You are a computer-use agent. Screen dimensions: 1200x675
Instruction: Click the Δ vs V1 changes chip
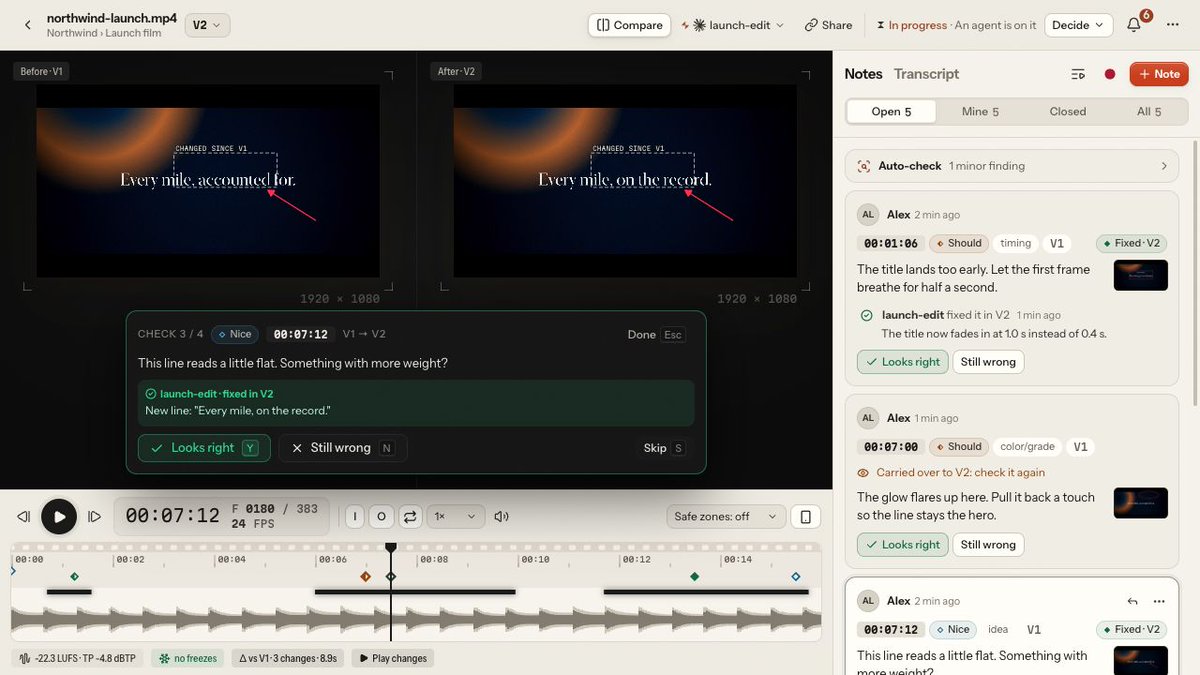(x=288, y=658)
